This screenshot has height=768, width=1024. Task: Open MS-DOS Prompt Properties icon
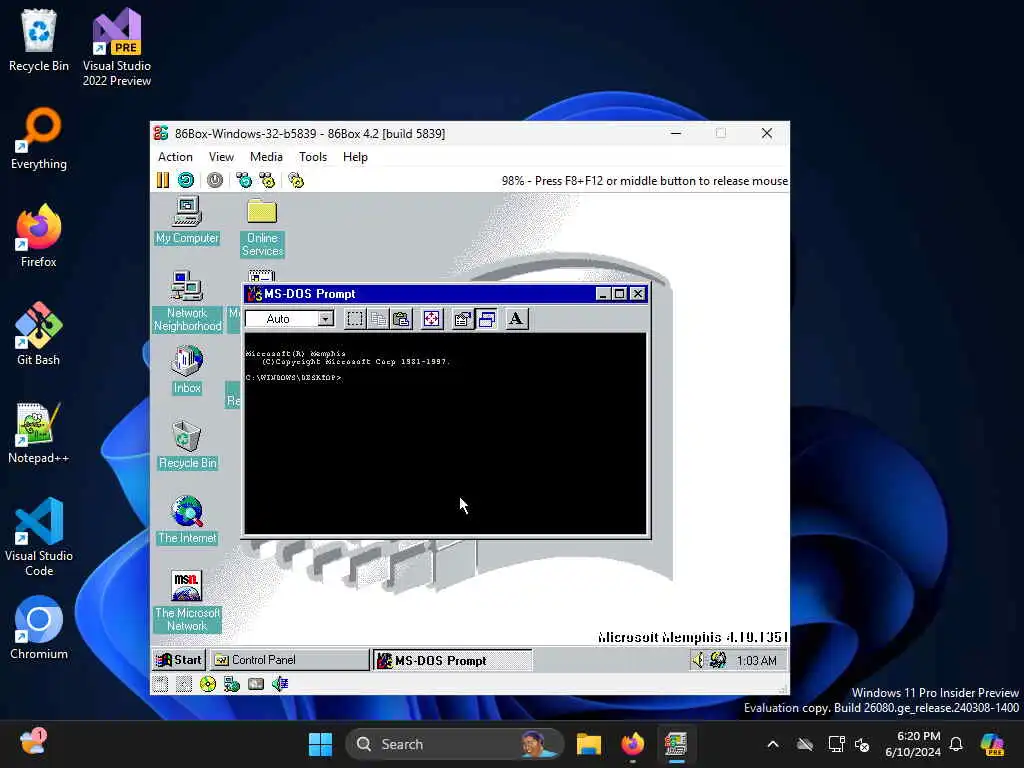pyautogui.click(x=462, y=319)
